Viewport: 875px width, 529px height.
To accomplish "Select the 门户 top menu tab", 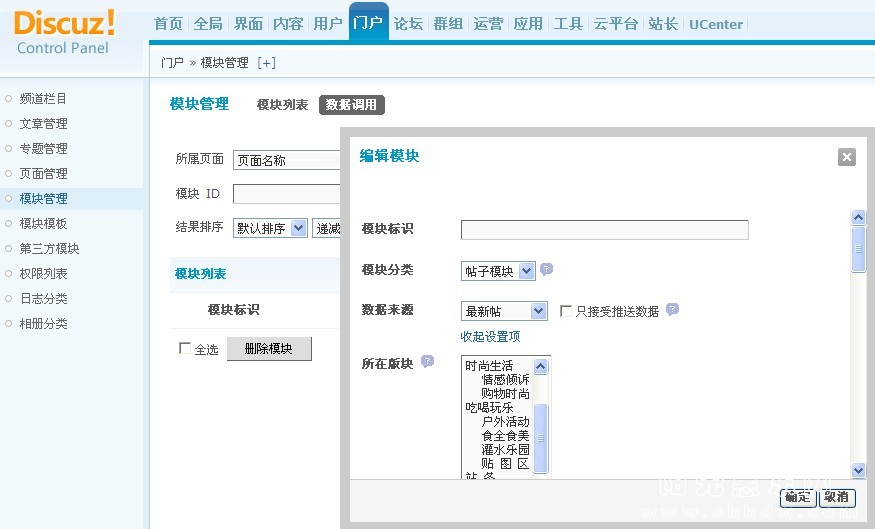I will click(x=368, y=22).
